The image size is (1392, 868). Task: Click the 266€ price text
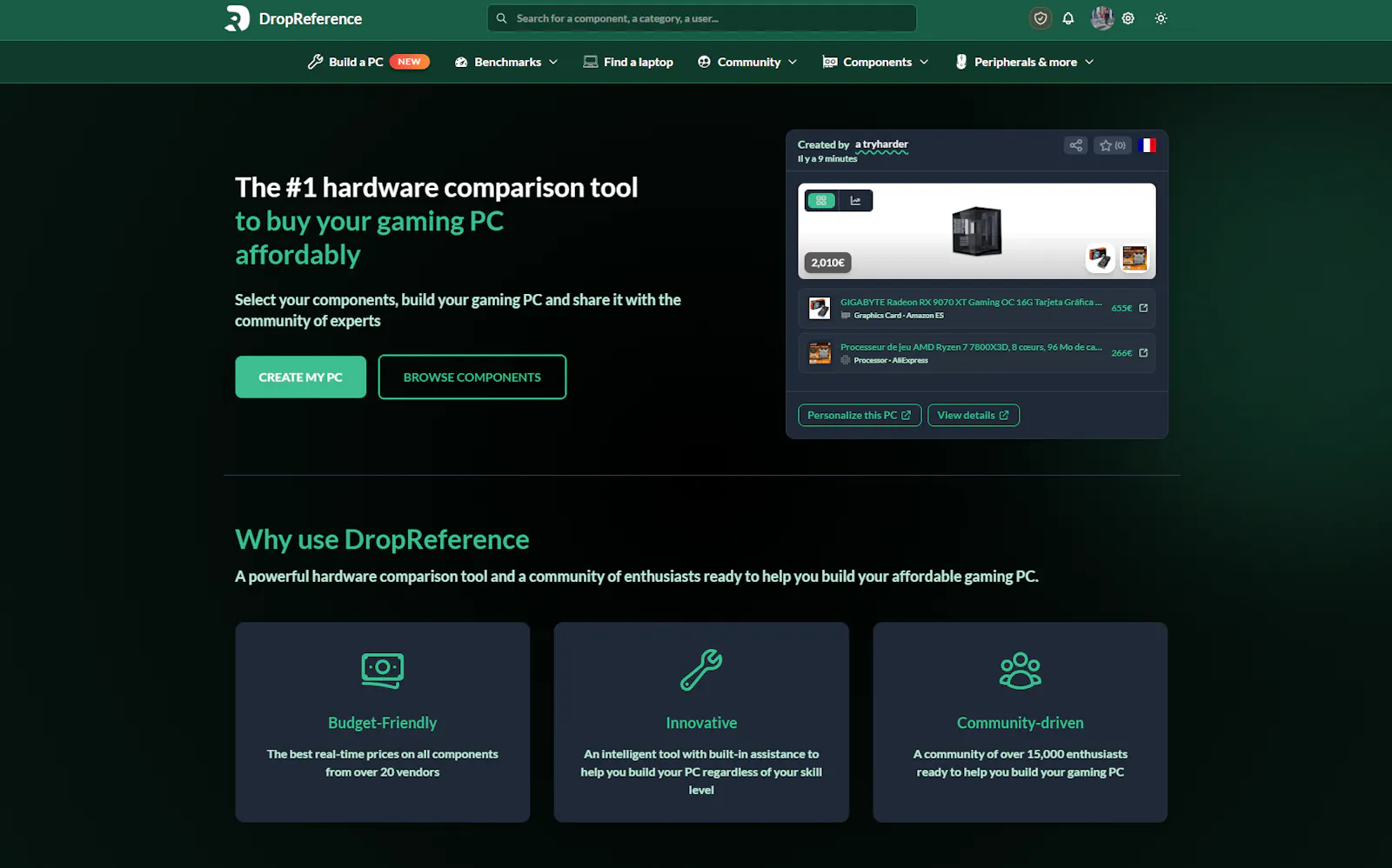click(1121, 353)
